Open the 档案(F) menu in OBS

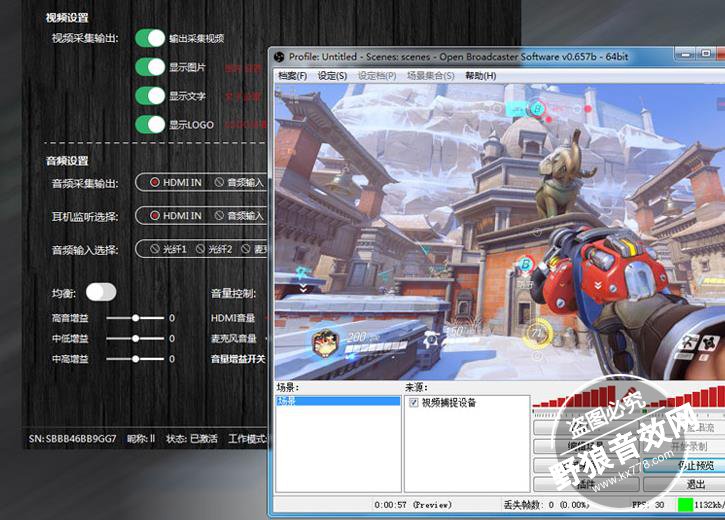[292, 76]
